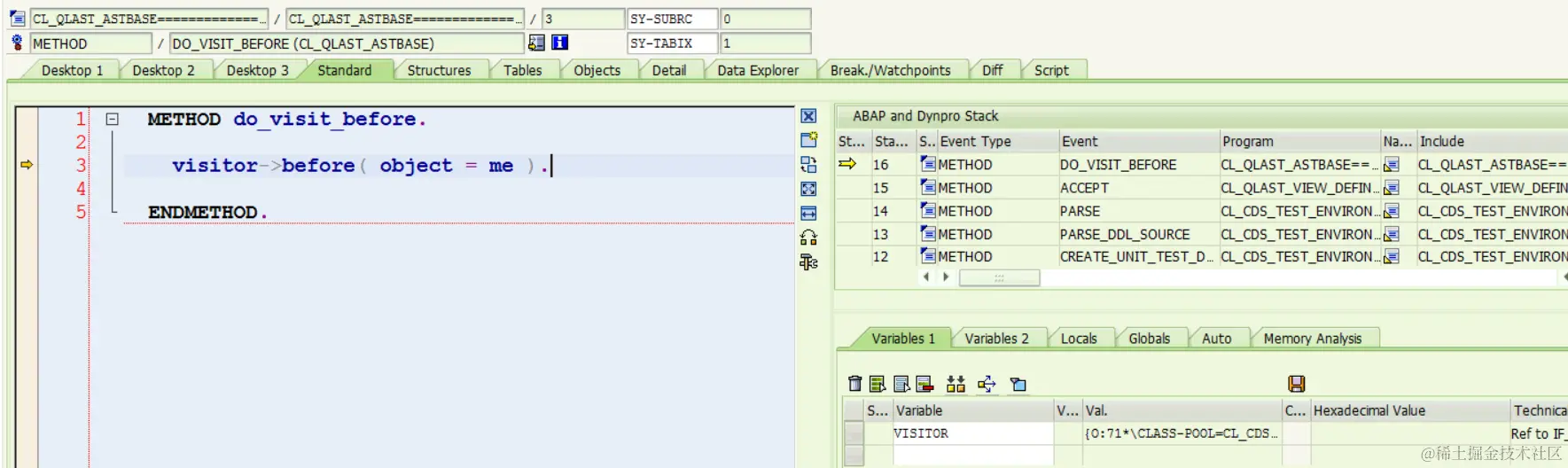
Task: Click the METHOD icon in stack row 14
Action: [x=928, y=211]
